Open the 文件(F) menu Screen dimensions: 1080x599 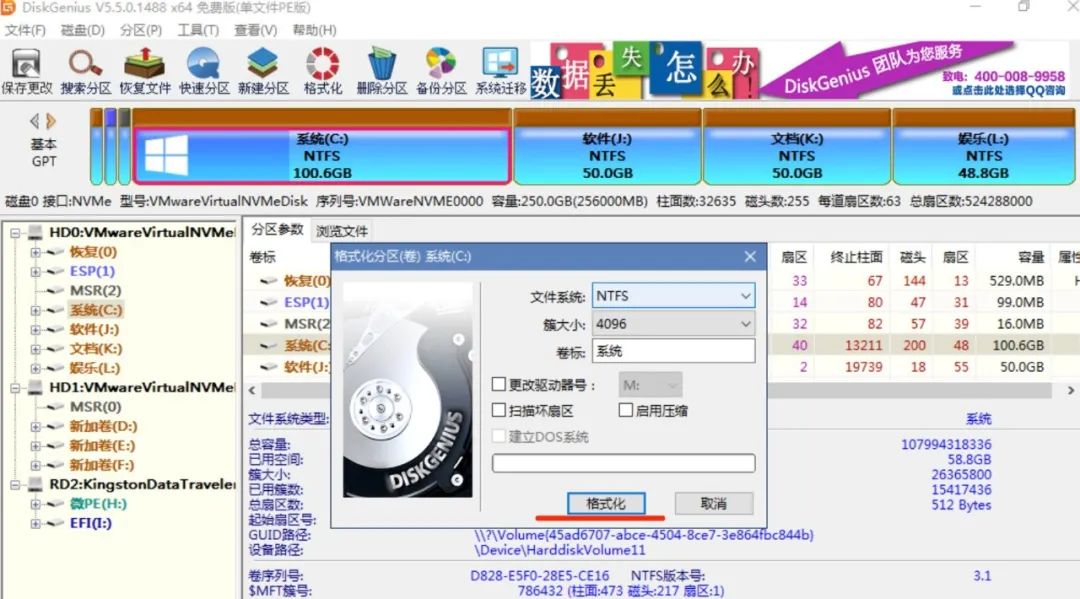click(25, 30)
